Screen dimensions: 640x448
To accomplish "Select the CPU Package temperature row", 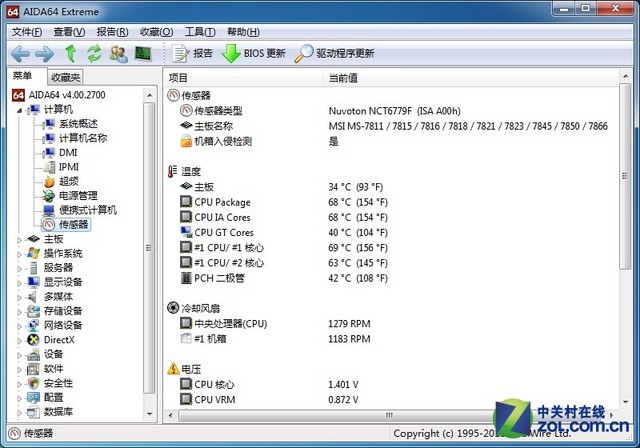I will click(392, 202).
